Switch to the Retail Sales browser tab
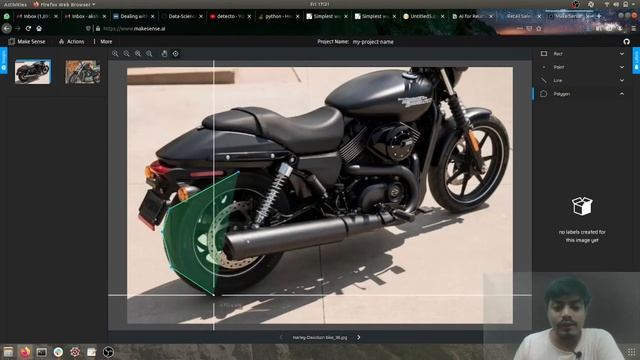640x360 pixels. pyautogui.click(x=520, y=16)
